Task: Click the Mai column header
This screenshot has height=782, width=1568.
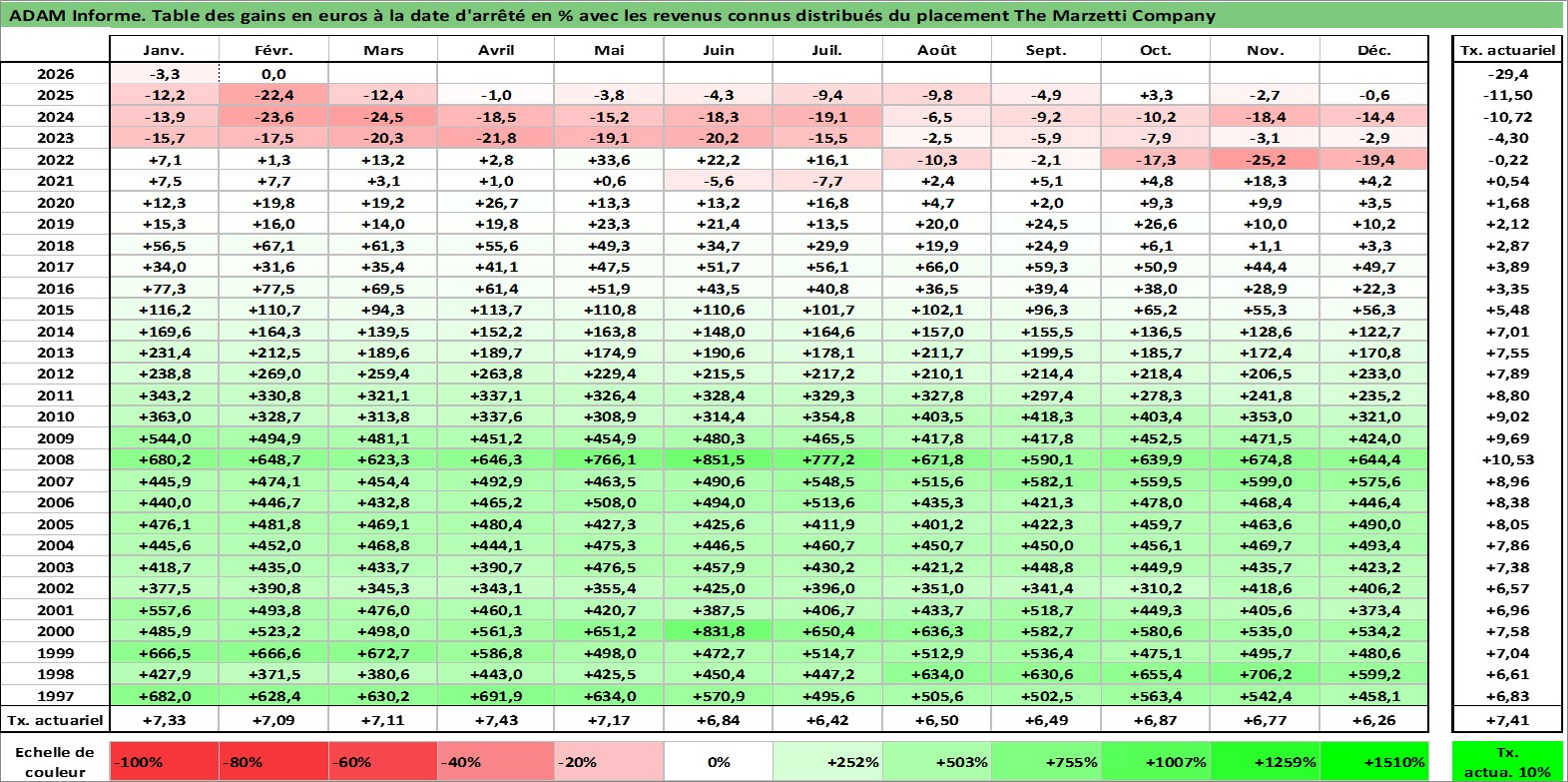Action: (609, 50)
